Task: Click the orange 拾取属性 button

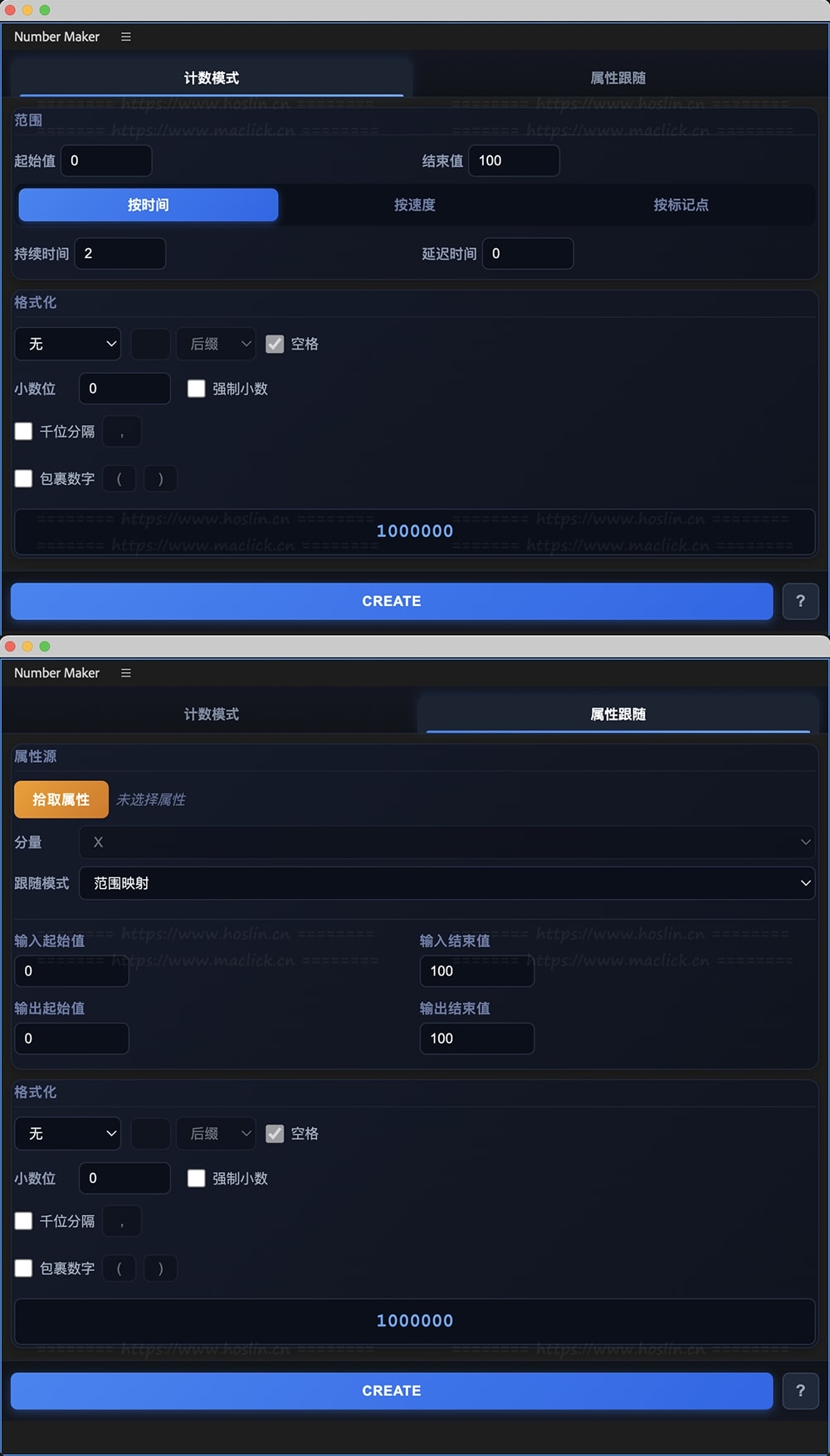Action: 61,799
